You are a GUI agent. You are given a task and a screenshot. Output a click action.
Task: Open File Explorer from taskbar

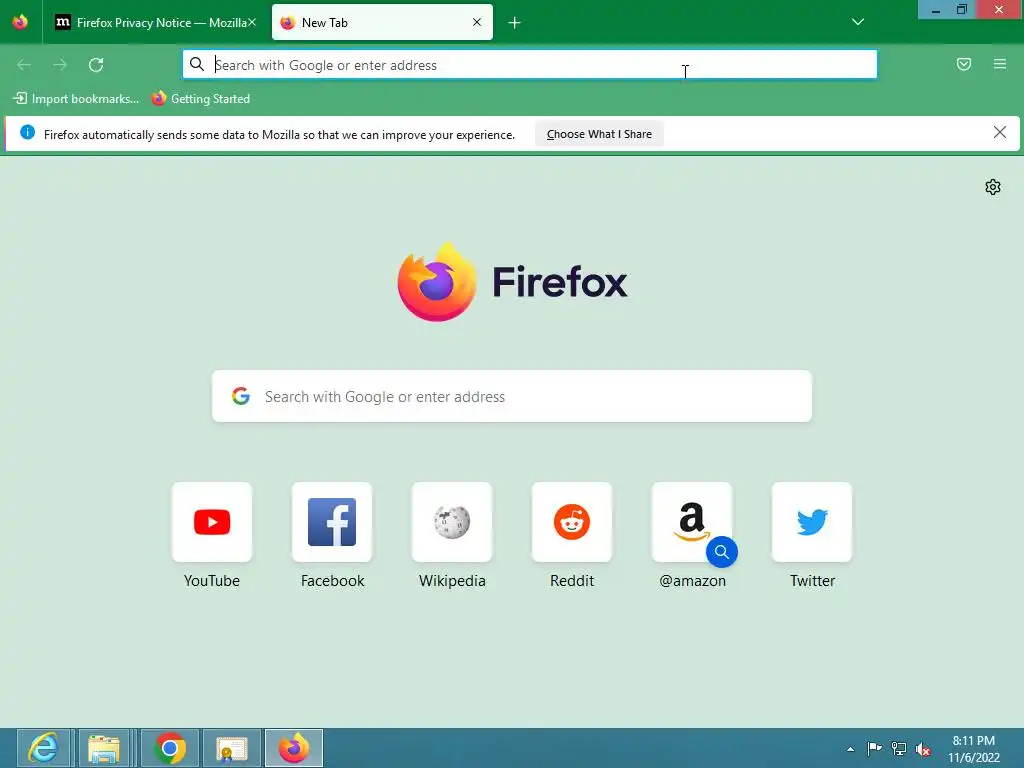pos(104,748)
